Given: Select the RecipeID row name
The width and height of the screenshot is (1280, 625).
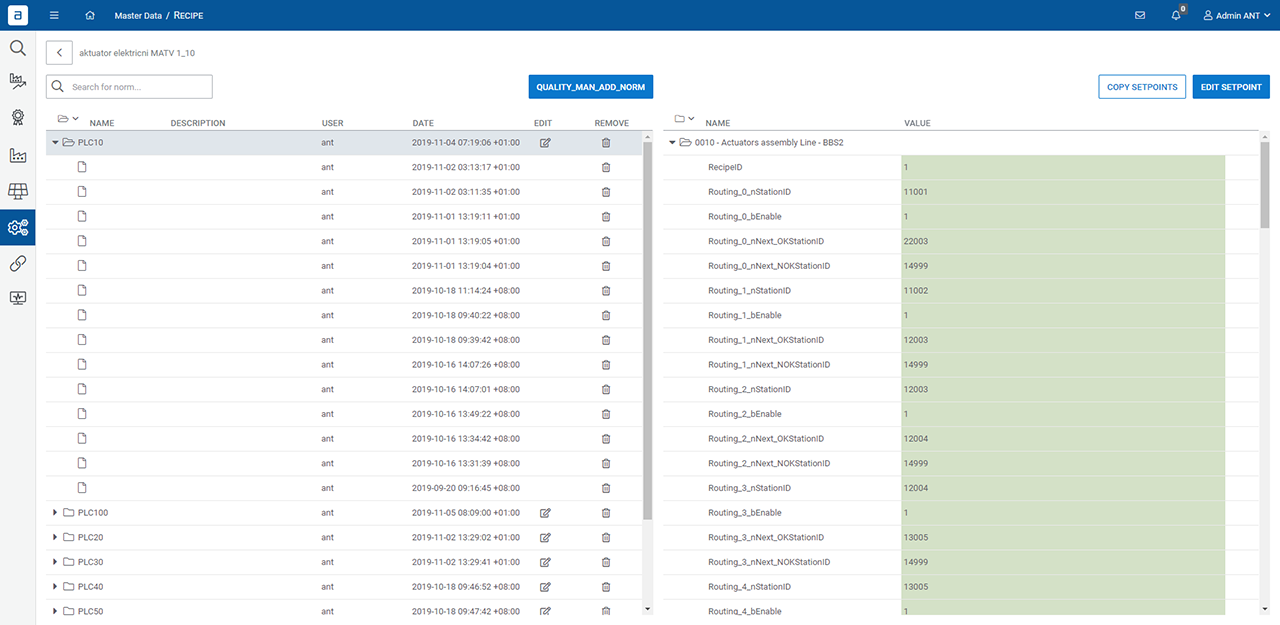Looking at the screenshot, I should click(x=725, y=167).
